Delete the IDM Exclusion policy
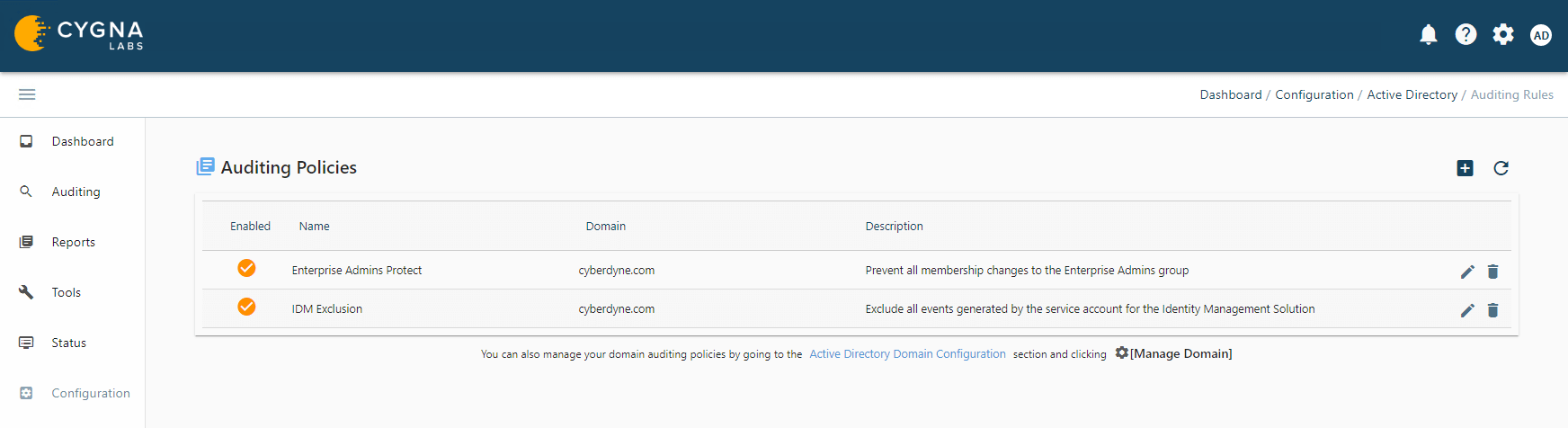 pyautogui.click(x=1492, y=310)
